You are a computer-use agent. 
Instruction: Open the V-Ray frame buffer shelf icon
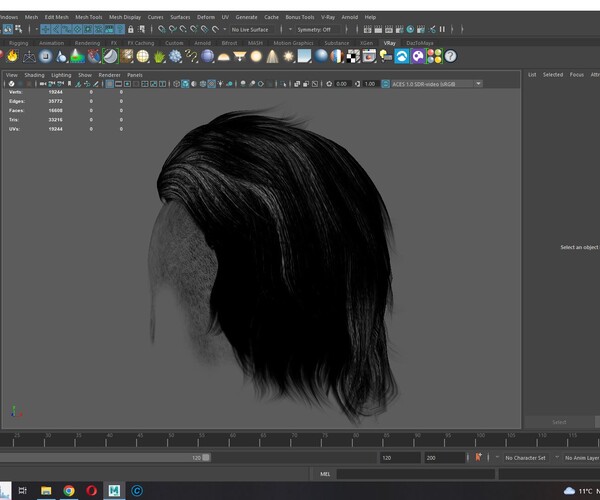point(369,56)
